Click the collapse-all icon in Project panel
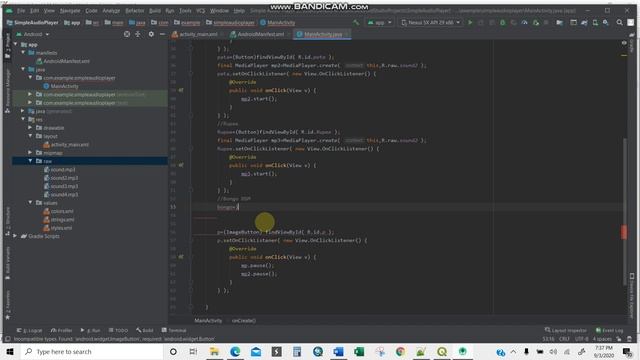Image resolution: width=640 pixels, height=360 pixels. tap(138, 34)
